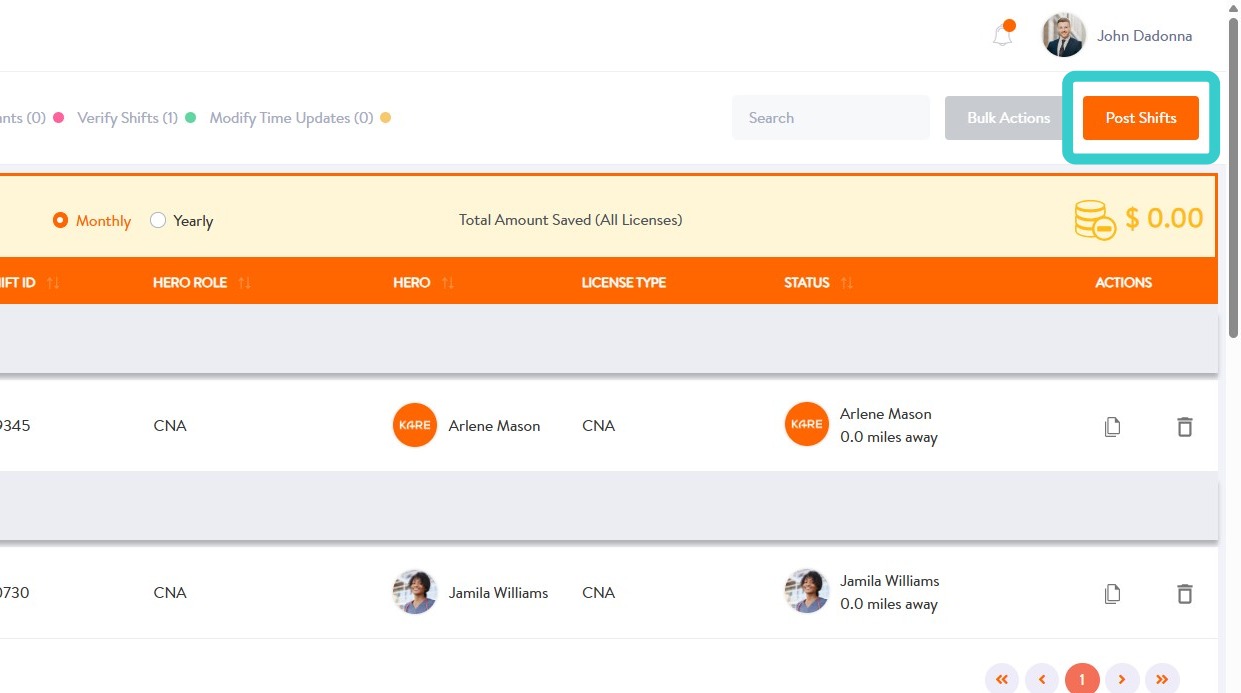Sort table by Hero column
The width and height of the screenshot is (1241, 693).
448,283
